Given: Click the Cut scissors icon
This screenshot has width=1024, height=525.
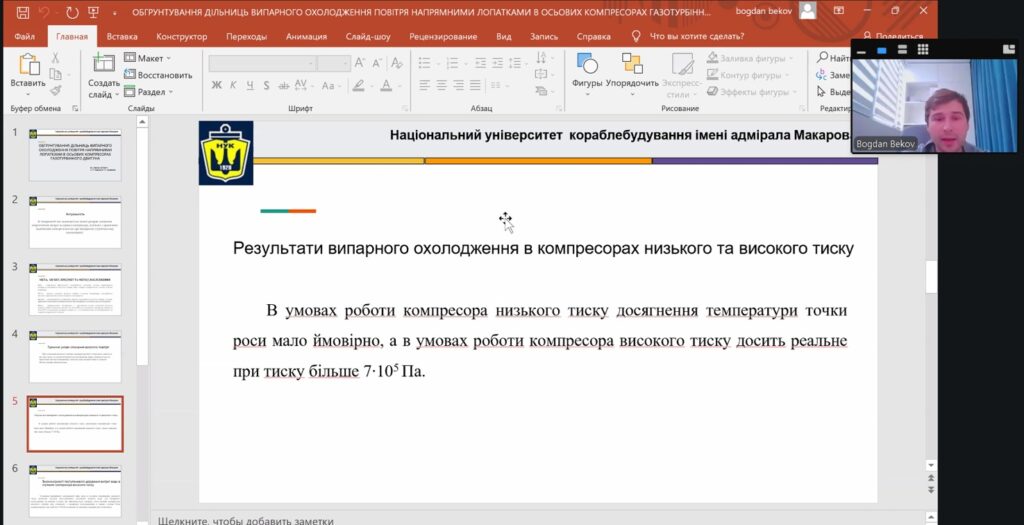Looking at the screenshot, I should click(56, 58).
